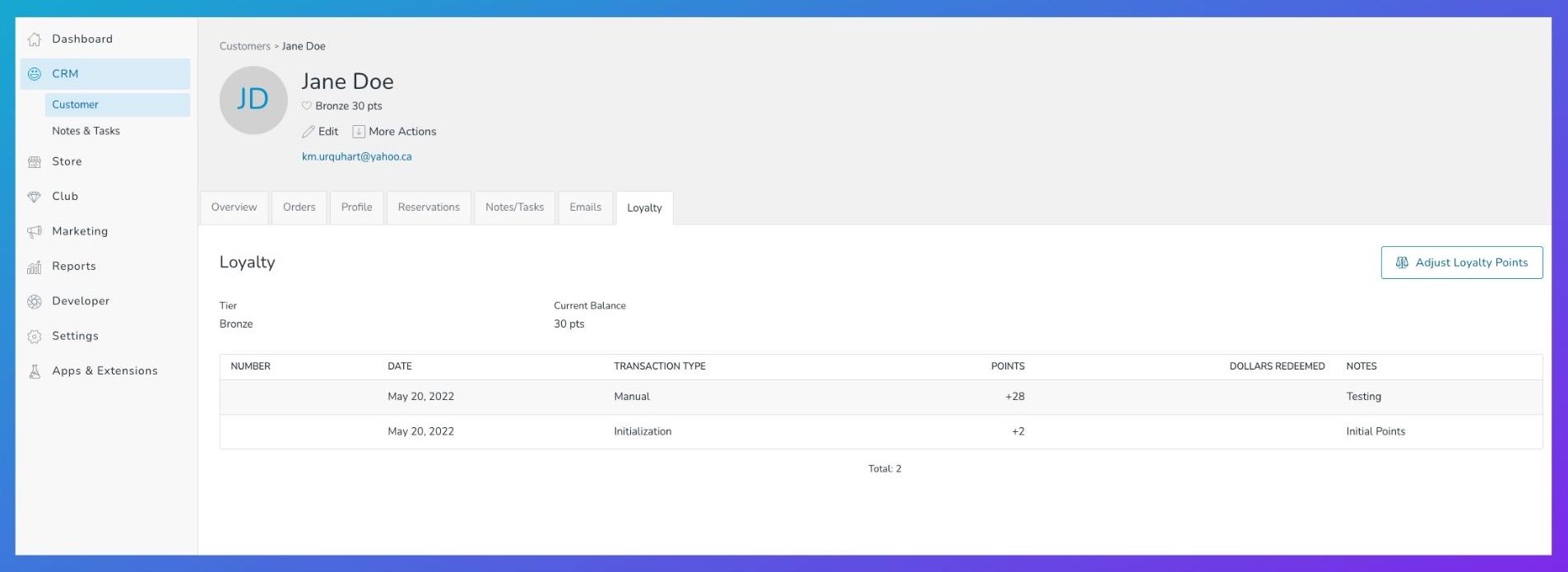Click the POINTS column header

1008,366
